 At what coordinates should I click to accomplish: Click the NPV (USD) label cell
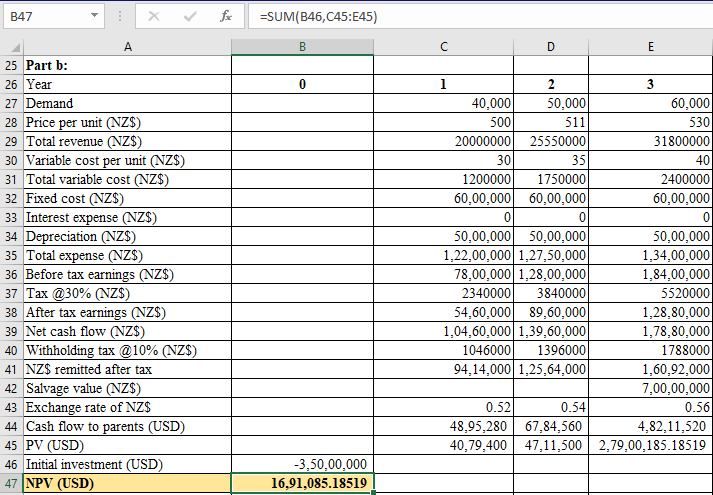[127, 484]
